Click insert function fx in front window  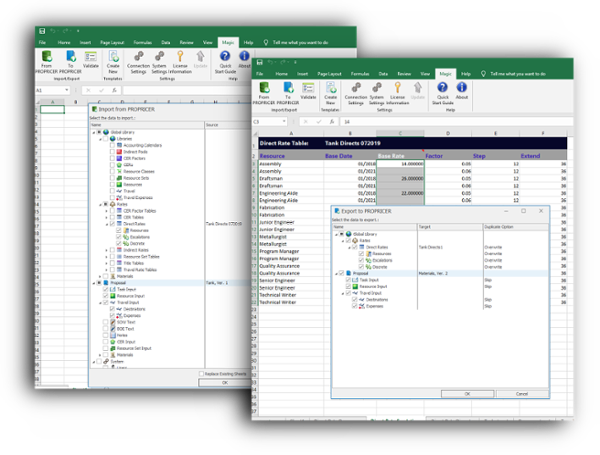pos(332,122)
